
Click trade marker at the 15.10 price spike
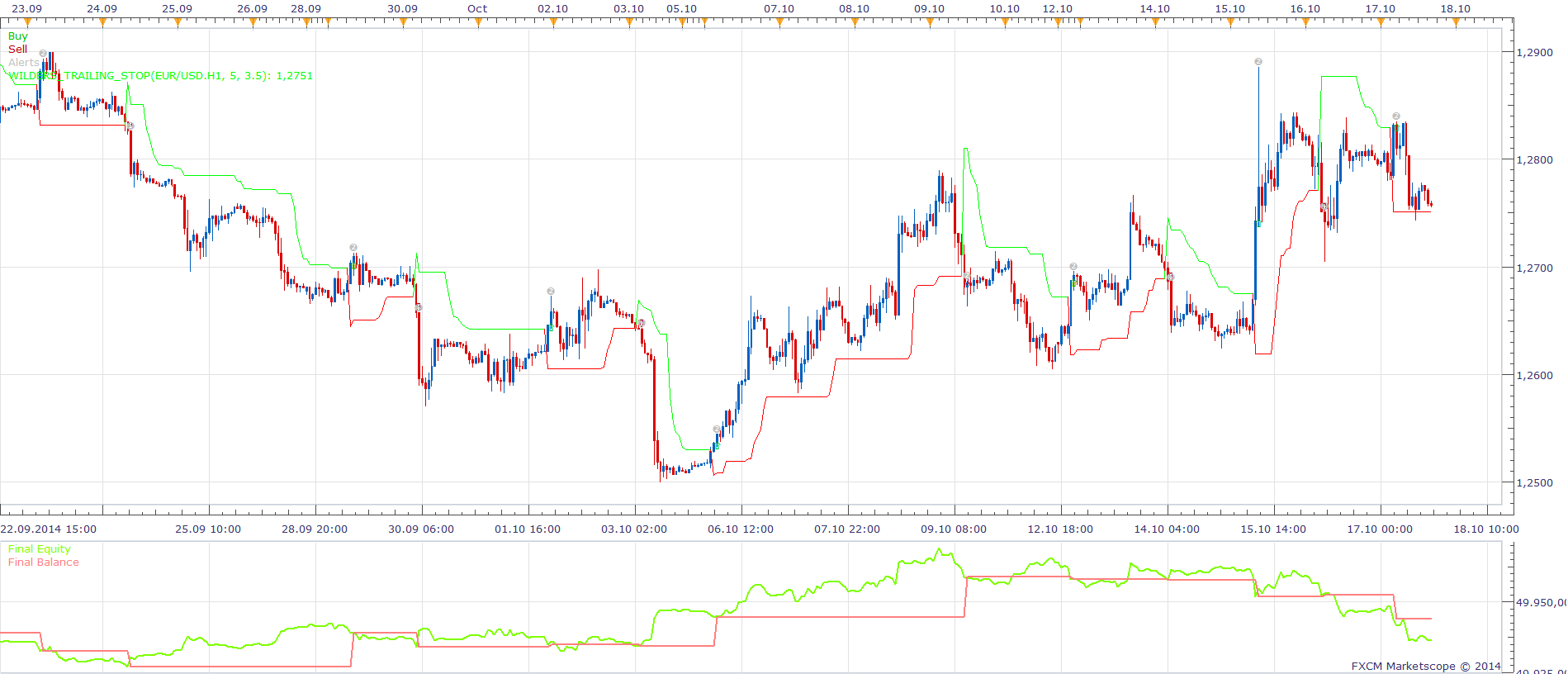coord(1258,61)
